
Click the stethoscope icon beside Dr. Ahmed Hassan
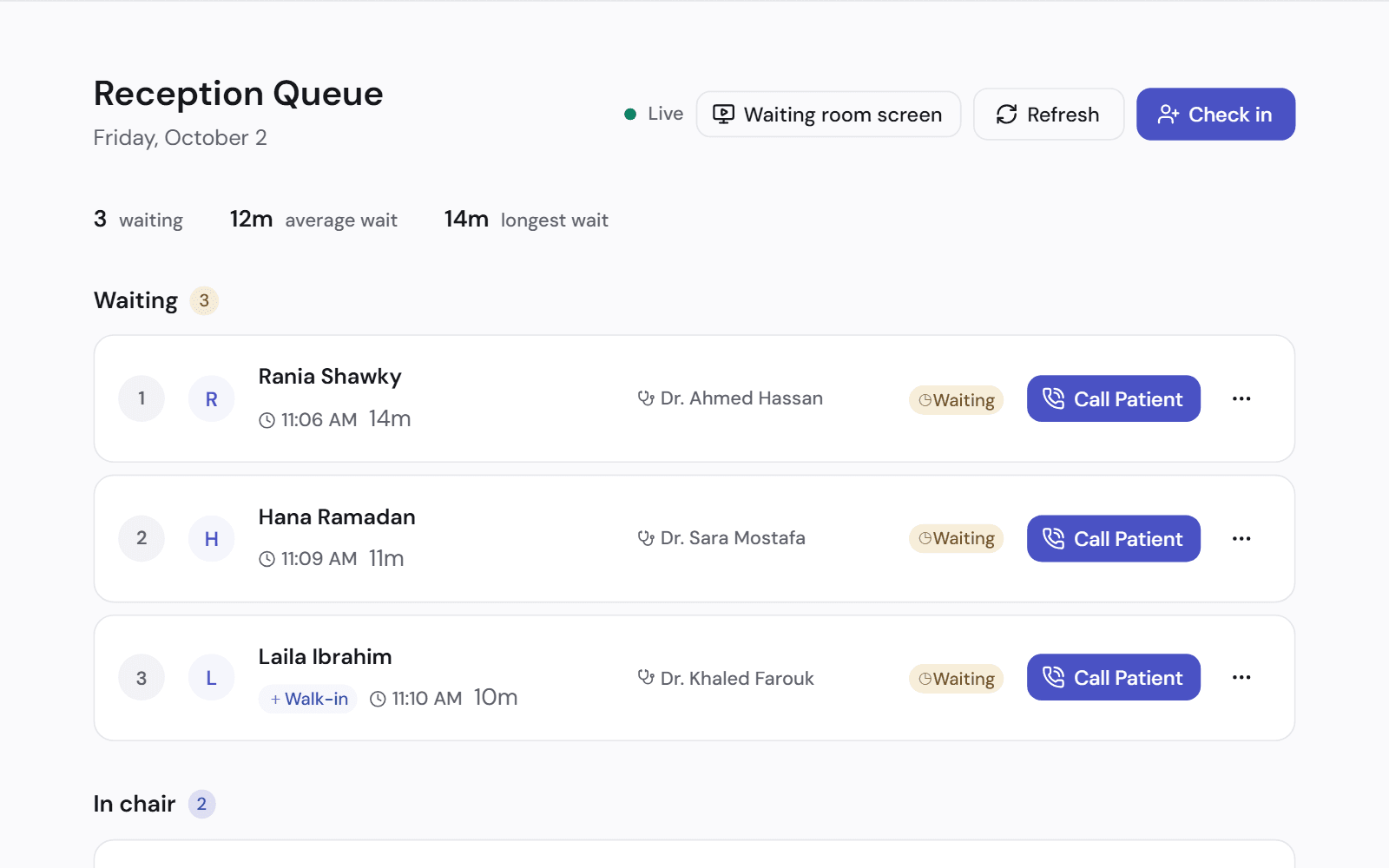pyautogui.click(x=646, y=398)
